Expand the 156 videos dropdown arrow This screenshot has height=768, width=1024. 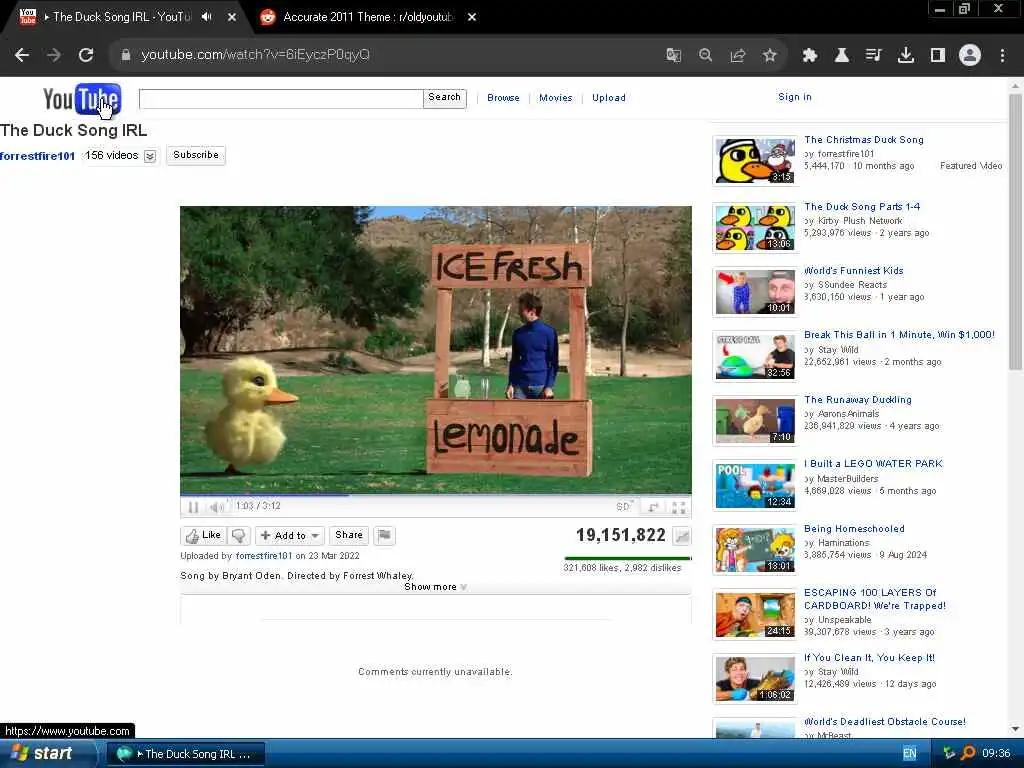click(150, 156)
